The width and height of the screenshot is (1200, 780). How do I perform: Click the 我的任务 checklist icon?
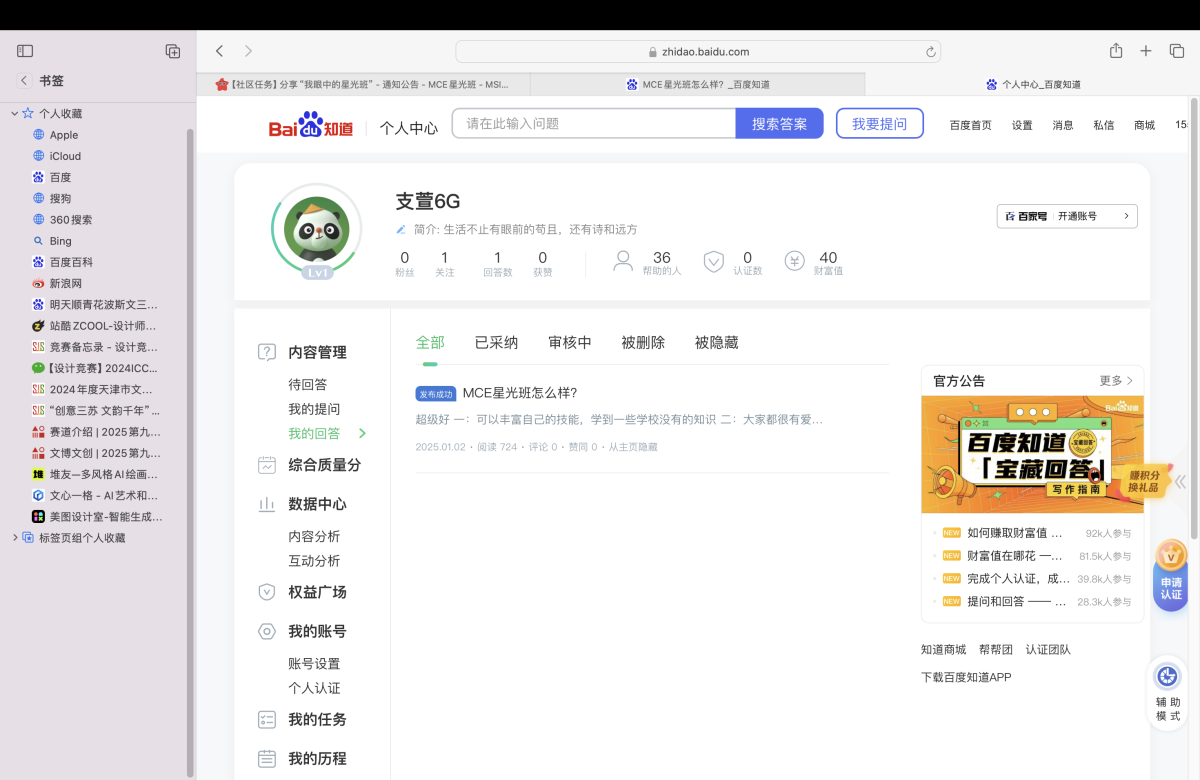coord(267,719)
